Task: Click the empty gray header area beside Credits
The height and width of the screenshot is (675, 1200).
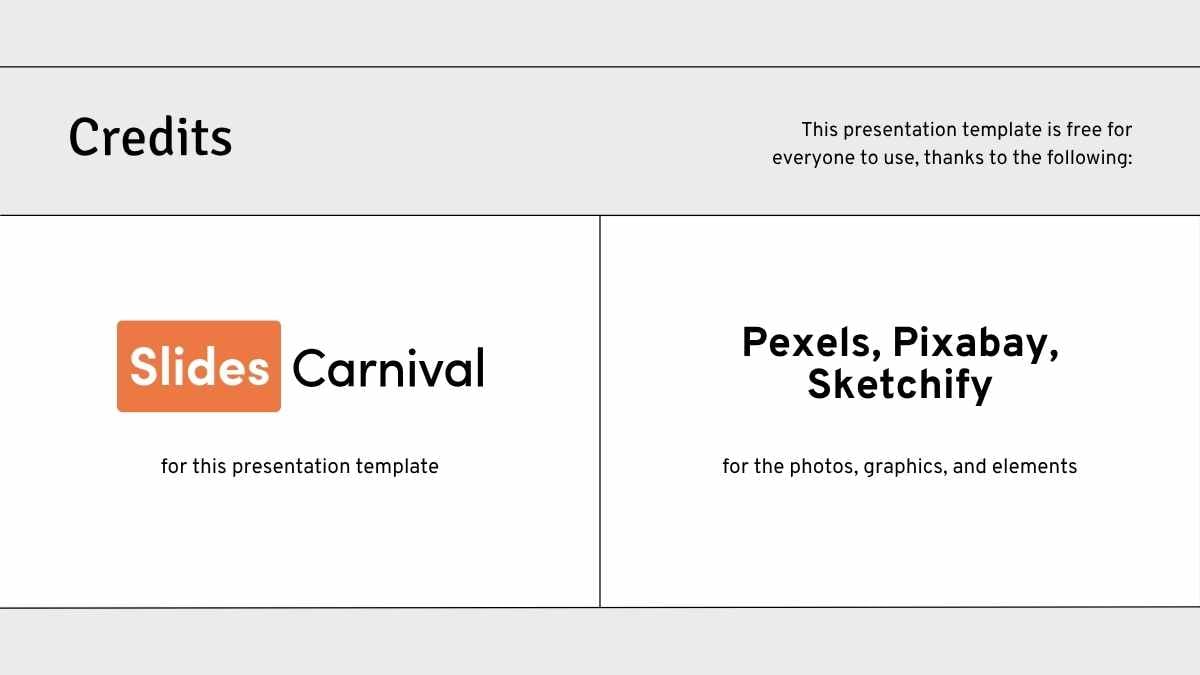Action: pyautogui.click(x=500, y=140)
